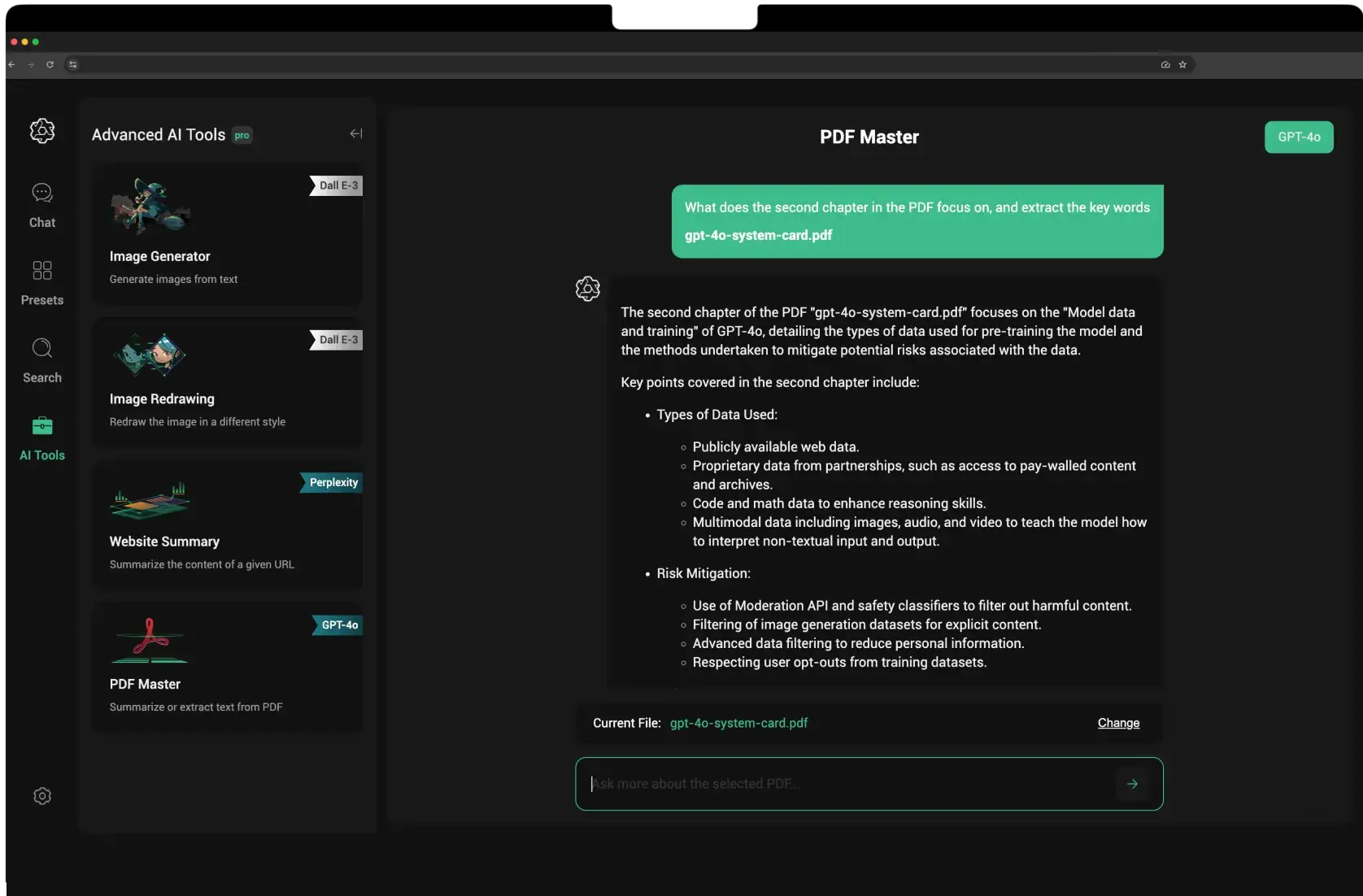Click the PDF Master page title
This screenshot has width=1363, height=896.
click(869, 137)
